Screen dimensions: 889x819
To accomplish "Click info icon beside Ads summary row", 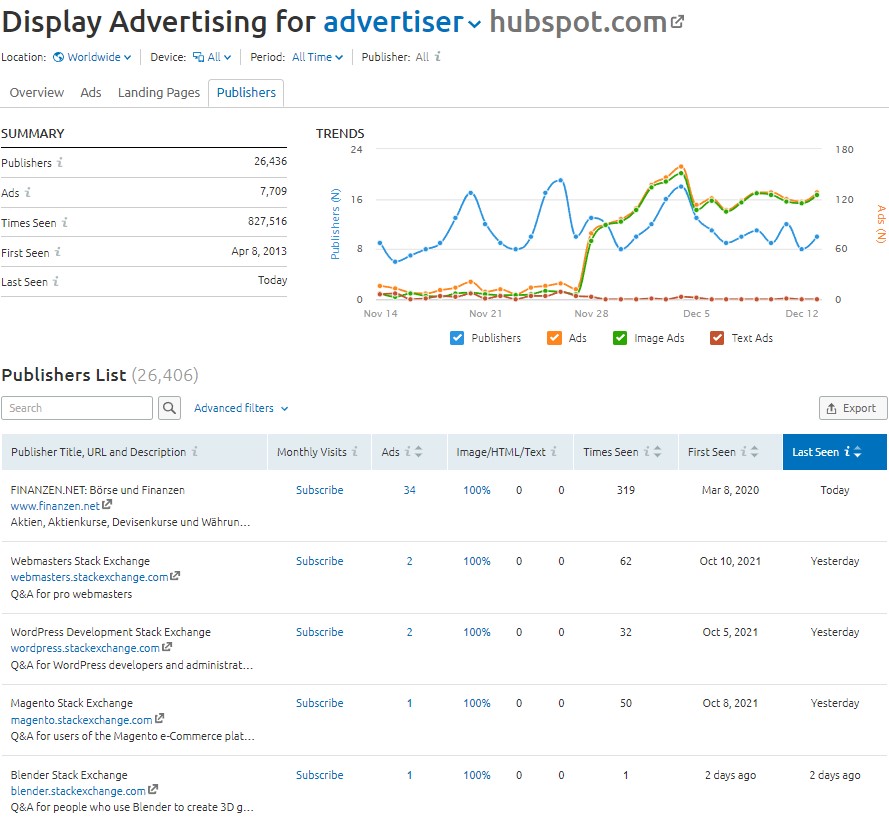I will (x=28, y=192).
